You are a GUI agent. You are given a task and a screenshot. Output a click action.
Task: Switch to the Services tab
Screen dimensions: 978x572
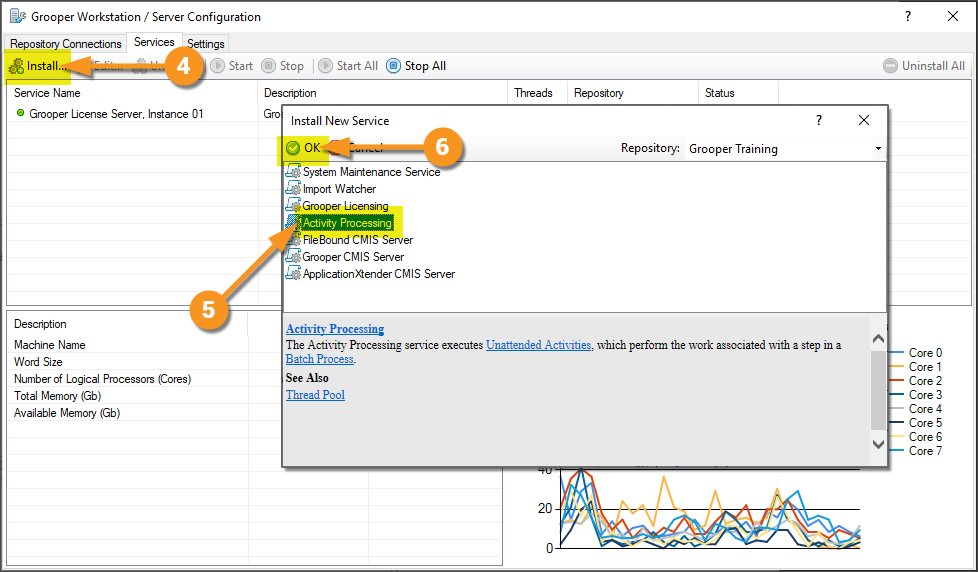coord(154,42)
